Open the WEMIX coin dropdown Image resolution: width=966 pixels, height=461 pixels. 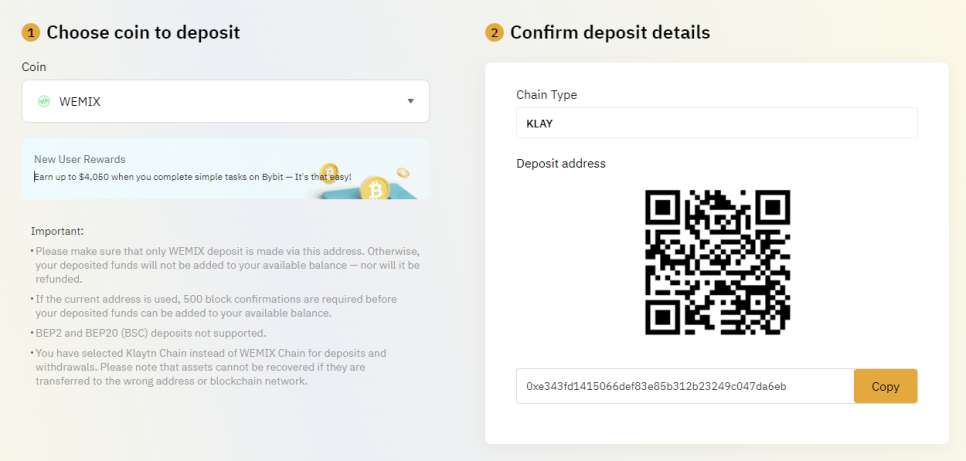click(225, 101)
